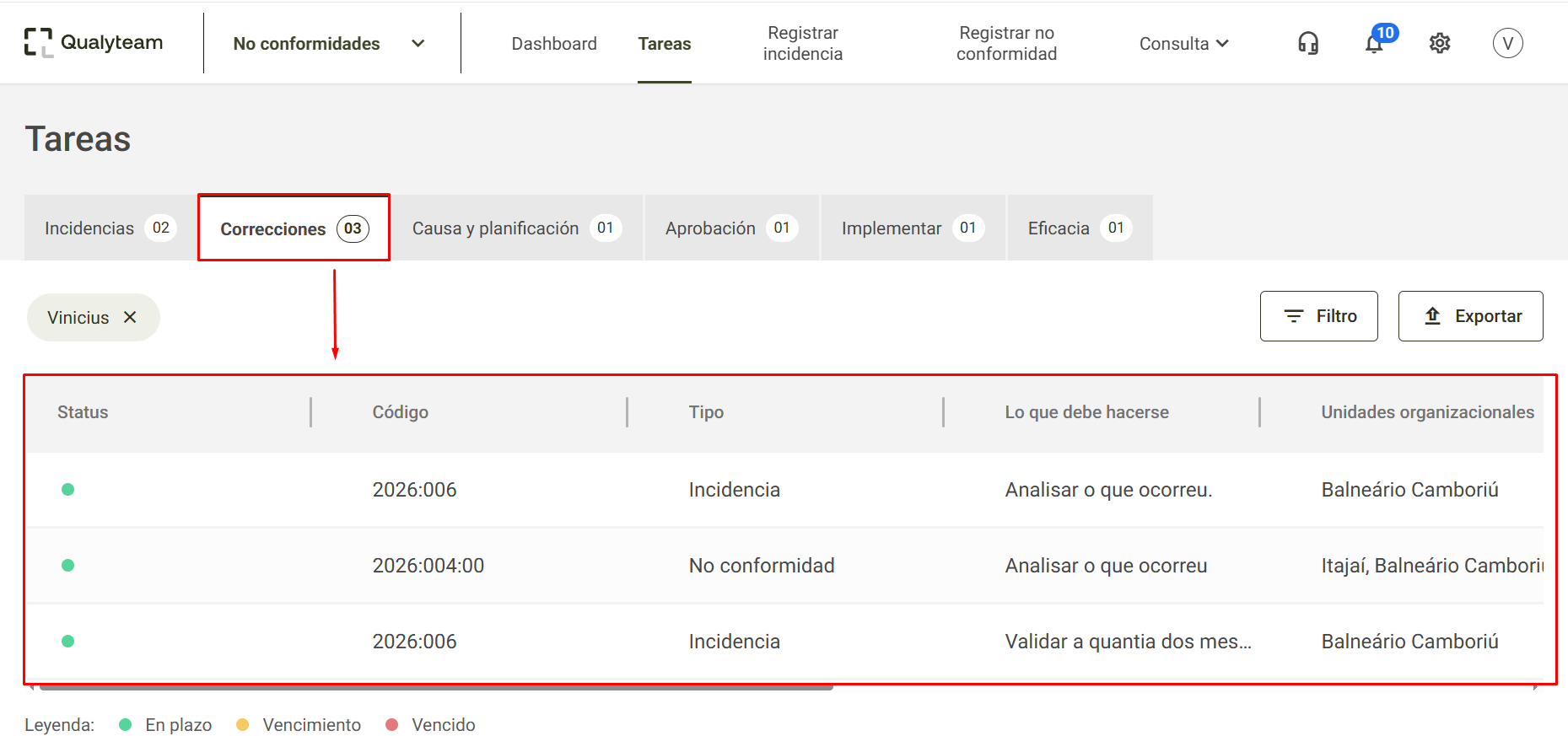Open Registrar no conformidad
Image resolution: width=1568 pixels, height=736 pixels.
coord(1006,43)
